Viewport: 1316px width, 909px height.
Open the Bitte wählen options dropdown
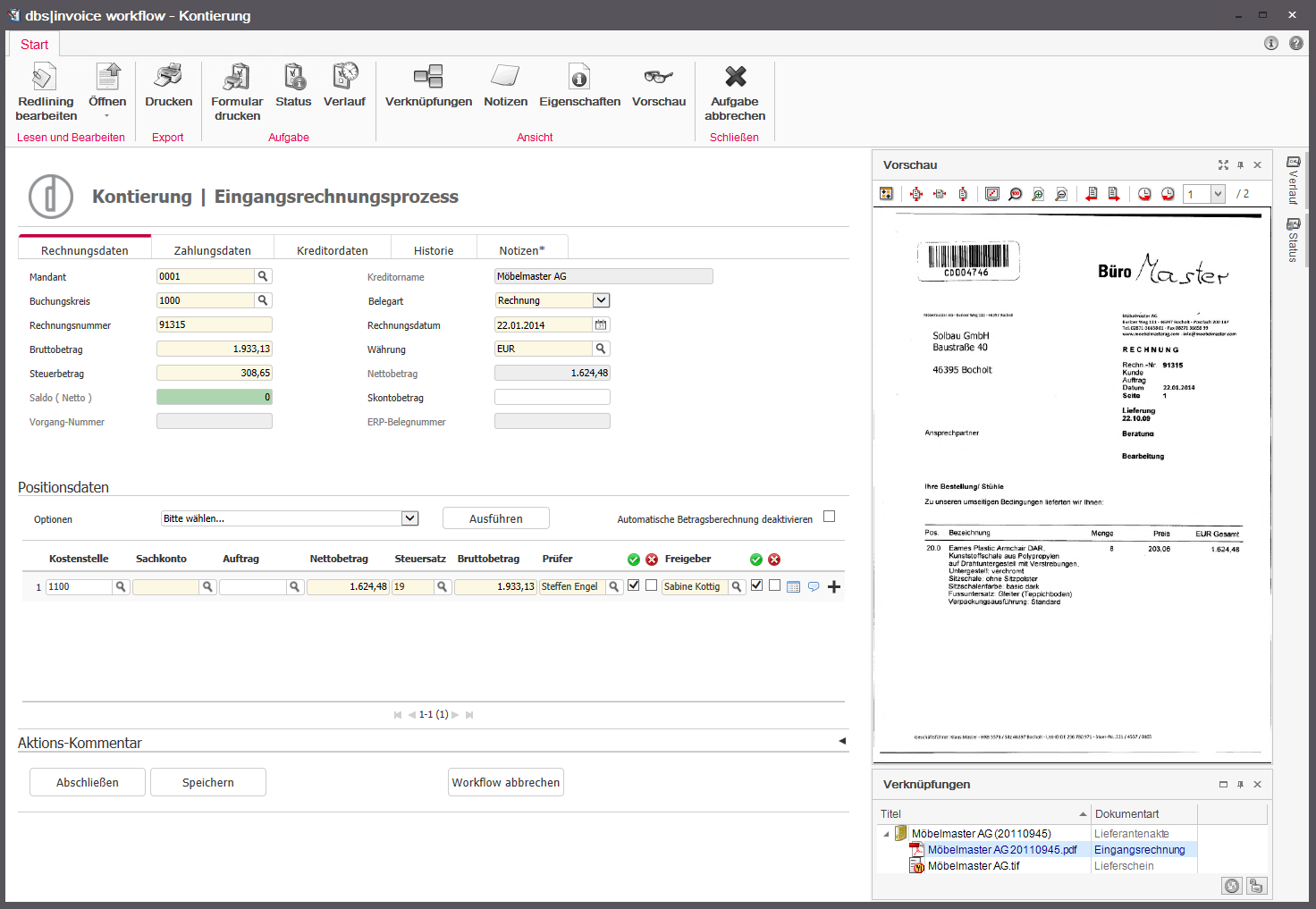409,518
